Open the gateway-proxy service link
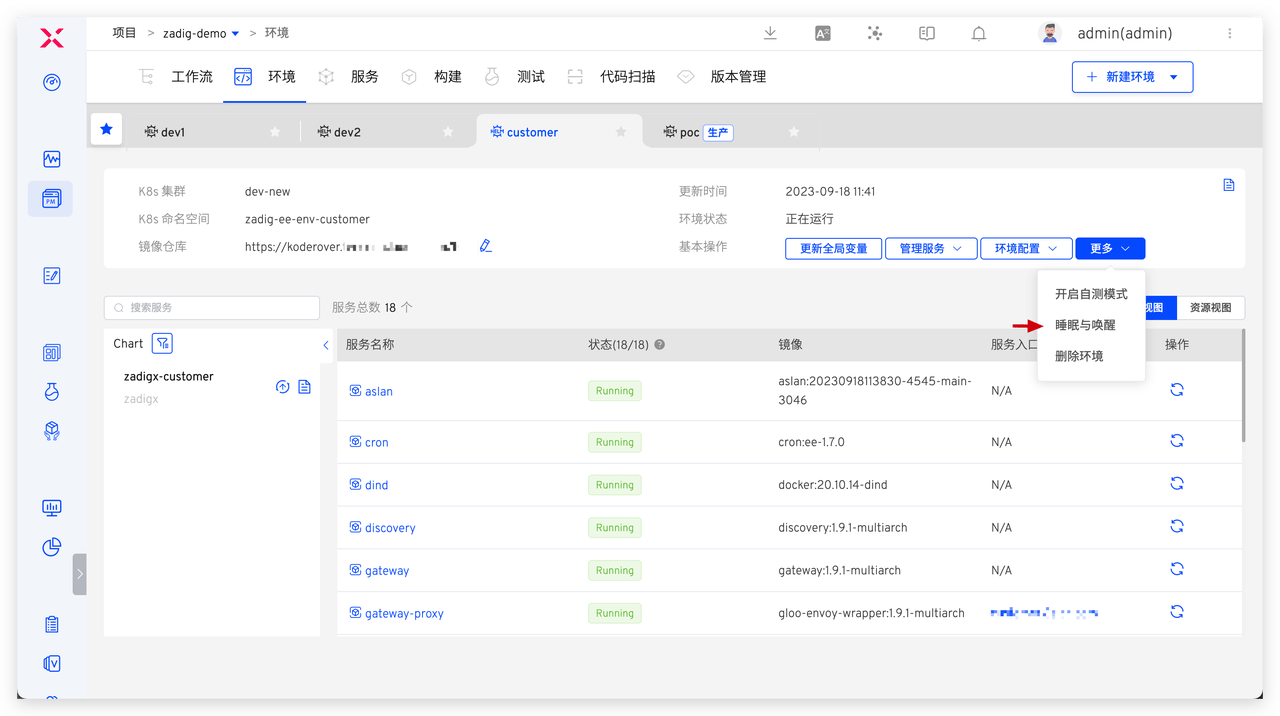Viewport: 1280px width, 716px height. tap(403, 613)
